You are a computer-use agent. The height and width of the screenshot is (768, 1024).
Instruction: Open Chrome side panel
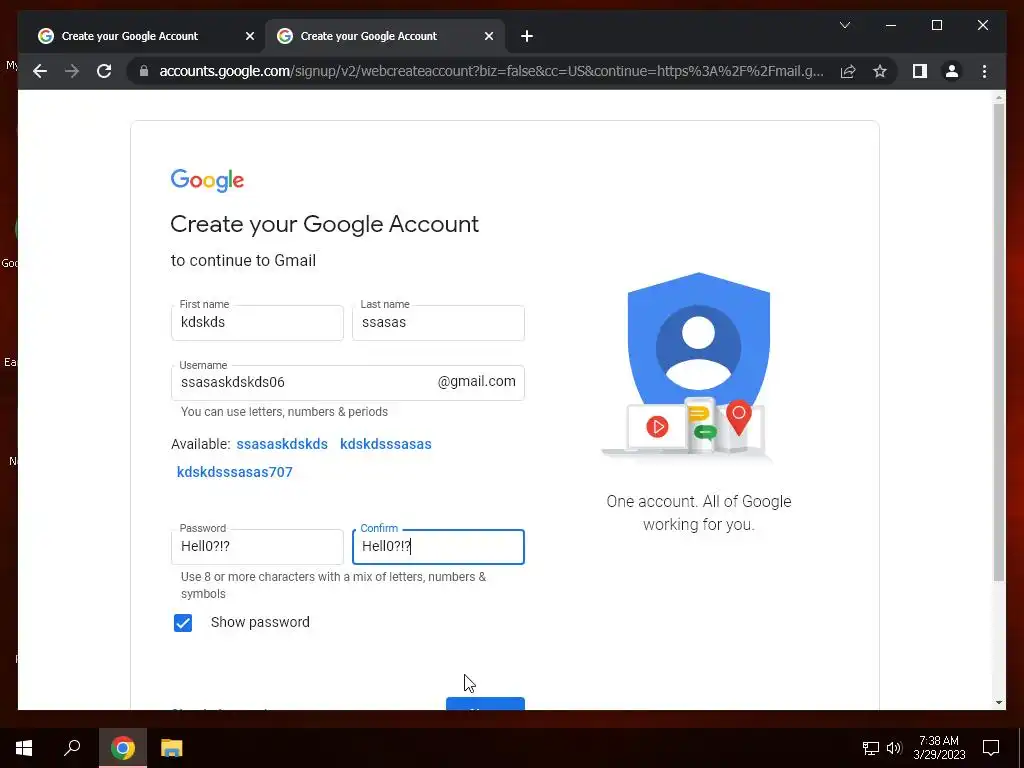coord(920,71)
